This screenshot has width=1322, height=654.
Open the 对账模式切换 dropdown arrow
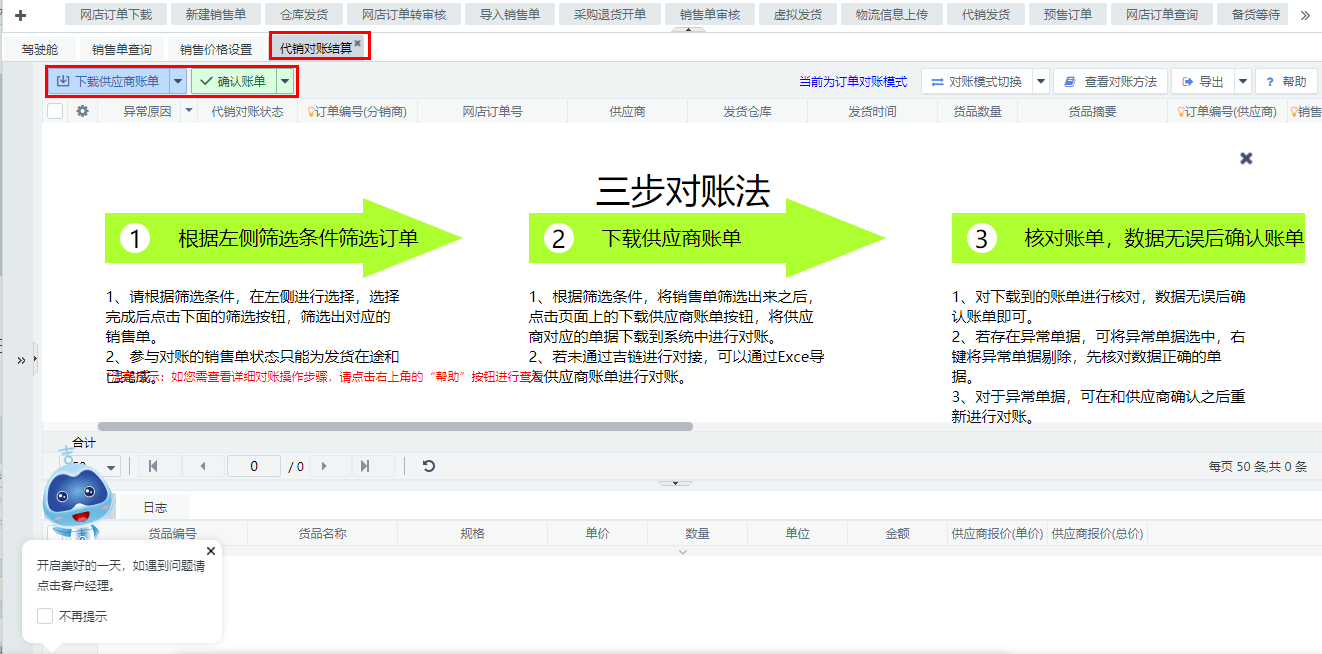pos(1041,81)
